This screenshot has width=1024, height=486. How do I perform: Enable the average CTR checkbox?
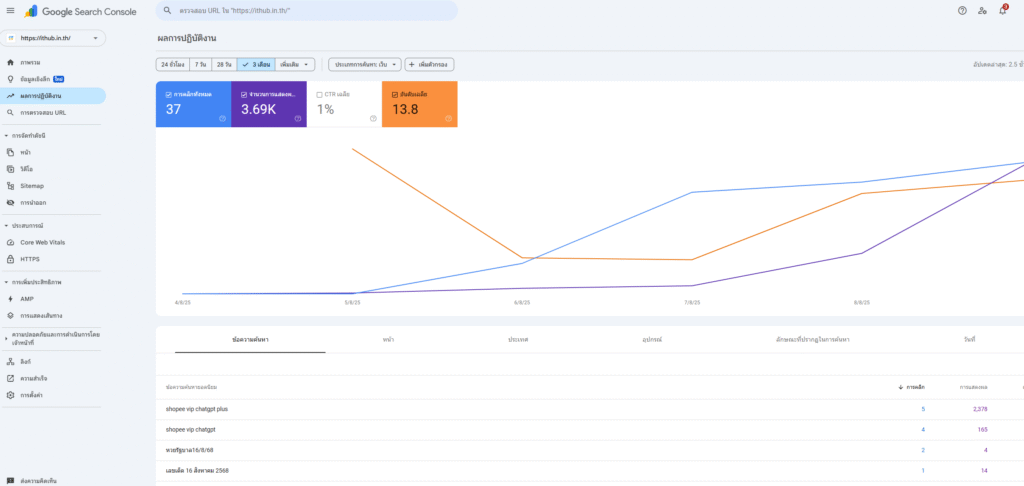click(319, 94)
